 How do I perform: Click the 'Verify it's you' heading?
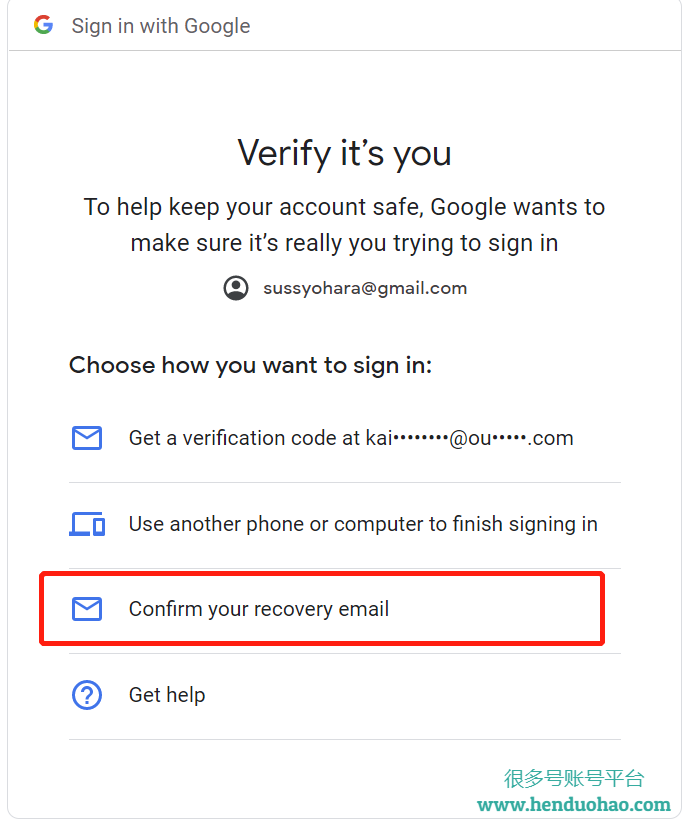344,153
